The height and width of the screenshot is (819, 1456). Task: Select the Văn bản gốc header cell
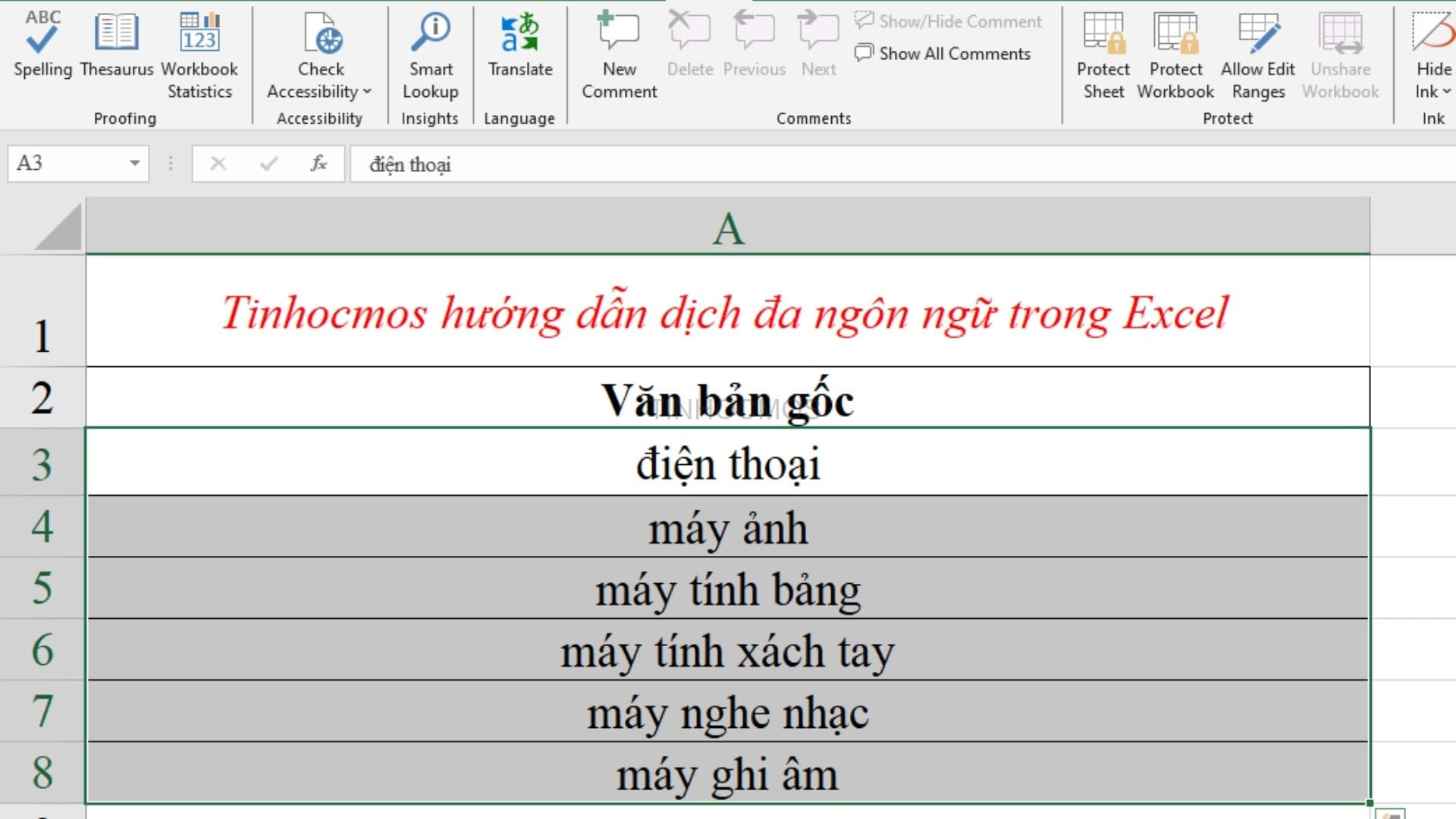click(x=728, y=397)
